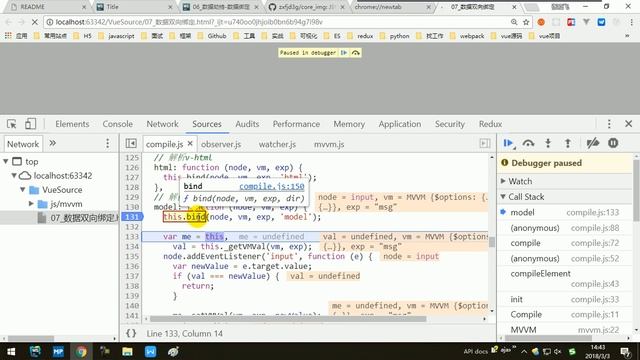Select model frame in call stack
The height and width of the screenshot is (360, 640).
click(564, 212)
